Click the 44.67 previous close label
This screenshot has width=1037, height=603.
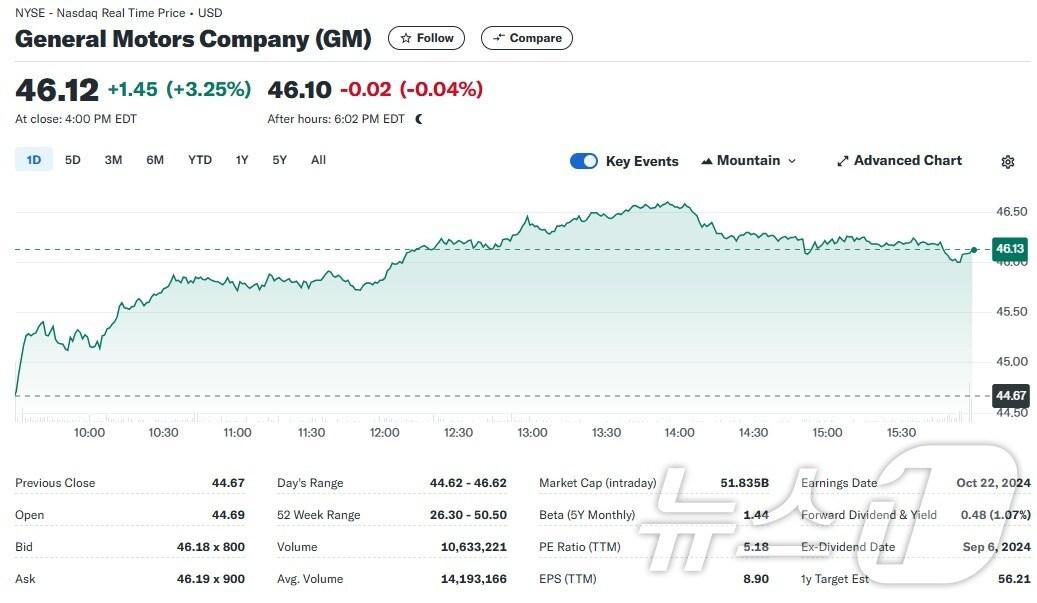click(1010, 396)
